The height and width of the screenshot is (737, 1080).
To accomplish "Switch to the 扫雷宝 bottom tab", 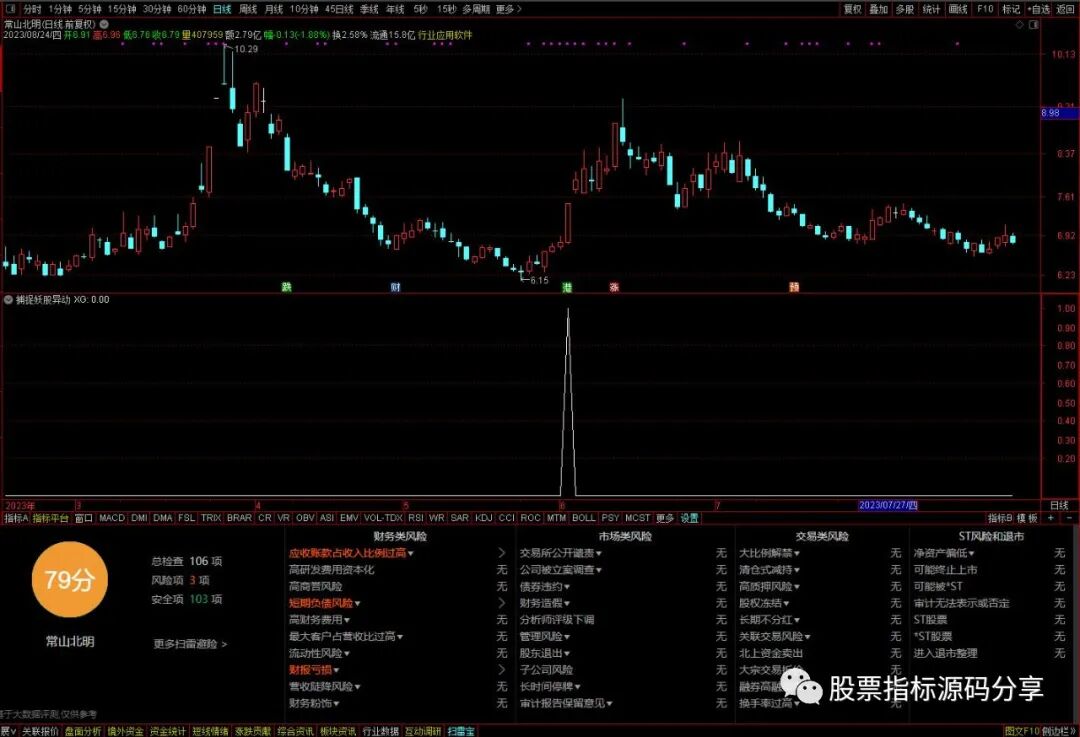I will click(x=461, y=731).
